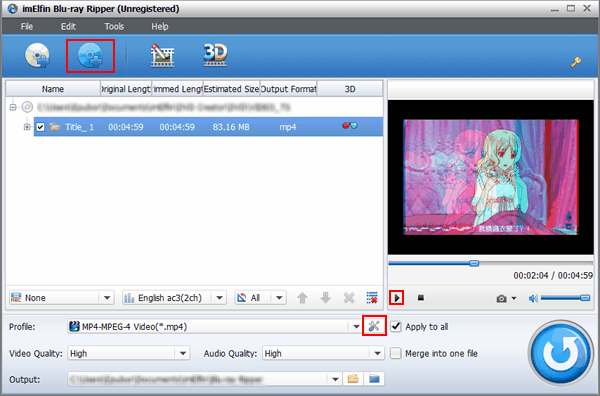
Task: Collapse the disc source tree node
Action: coord(13,107)
